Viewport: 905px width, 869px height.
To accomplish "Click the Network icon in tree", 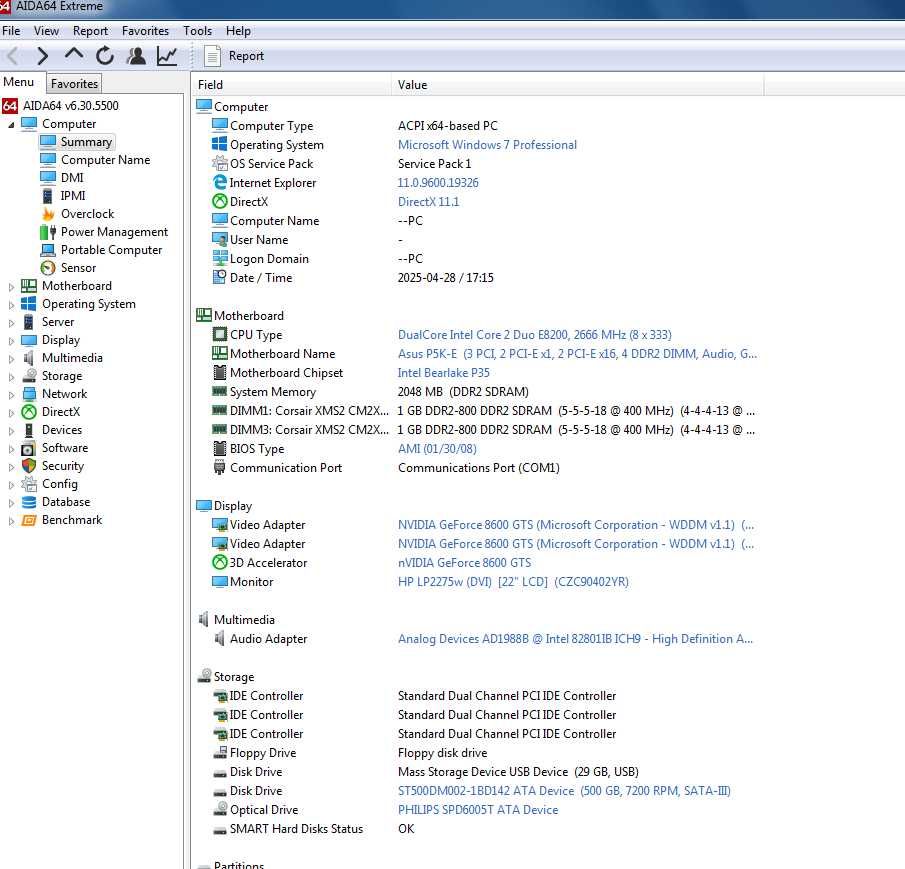I will coord(29,394).
